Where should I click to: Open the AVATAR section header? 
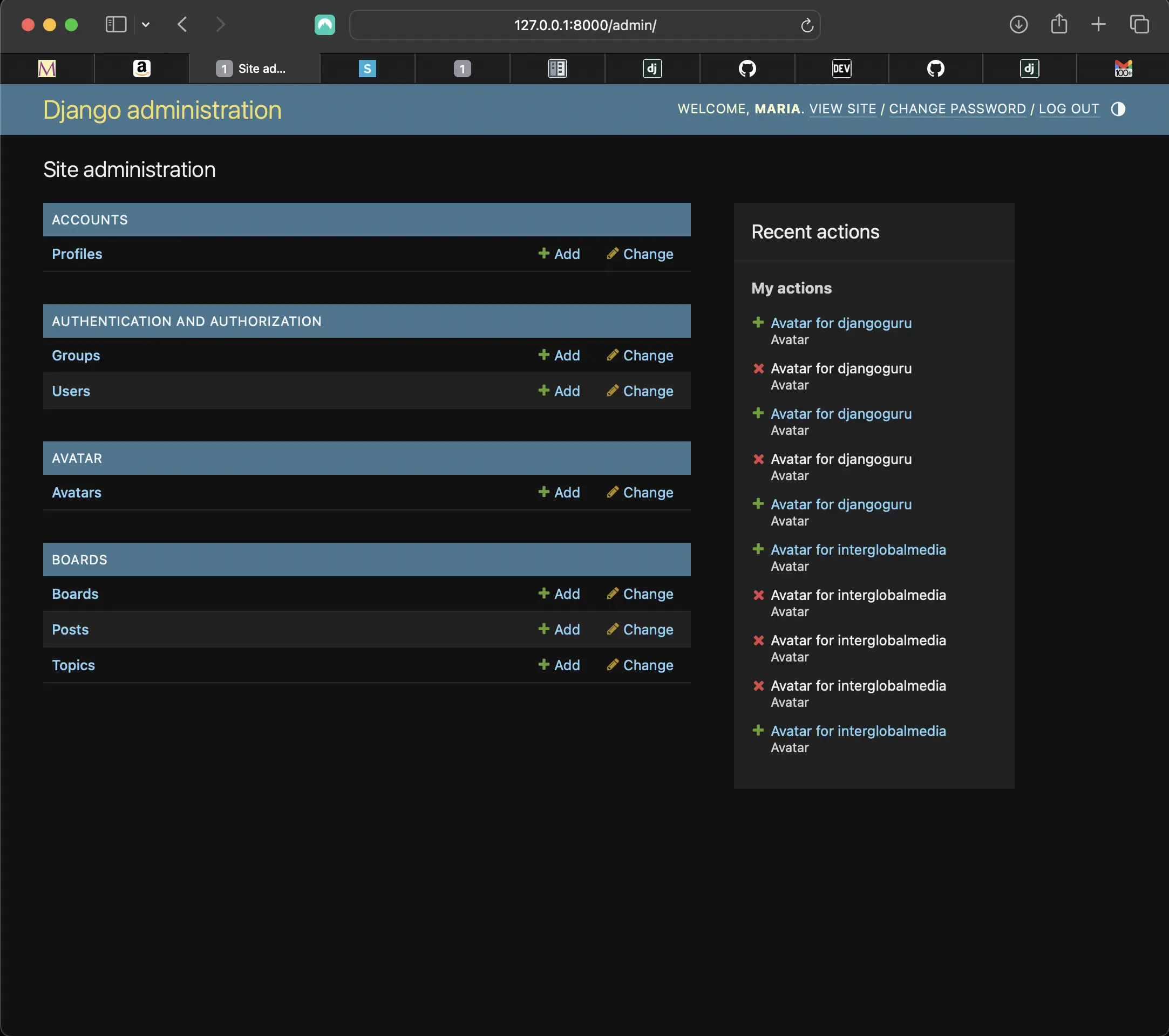pyautogui.click(x=77, y=459)
